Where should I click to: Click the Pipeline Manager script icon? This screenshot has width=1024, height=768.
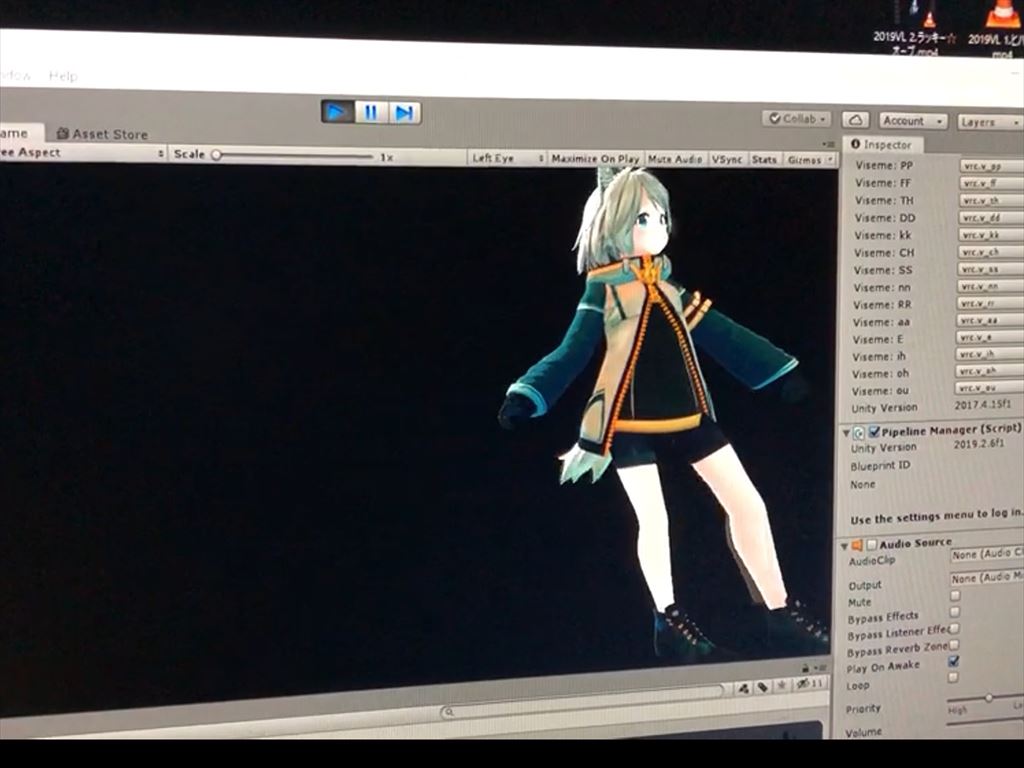(859, 432)
